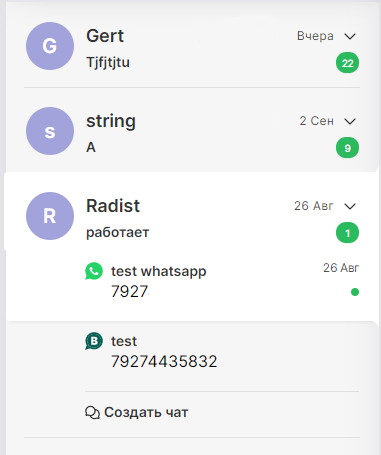Open Gert's purple G avatar
The height and width of the screenshot is (455, 381).
[x=50, y=46]
